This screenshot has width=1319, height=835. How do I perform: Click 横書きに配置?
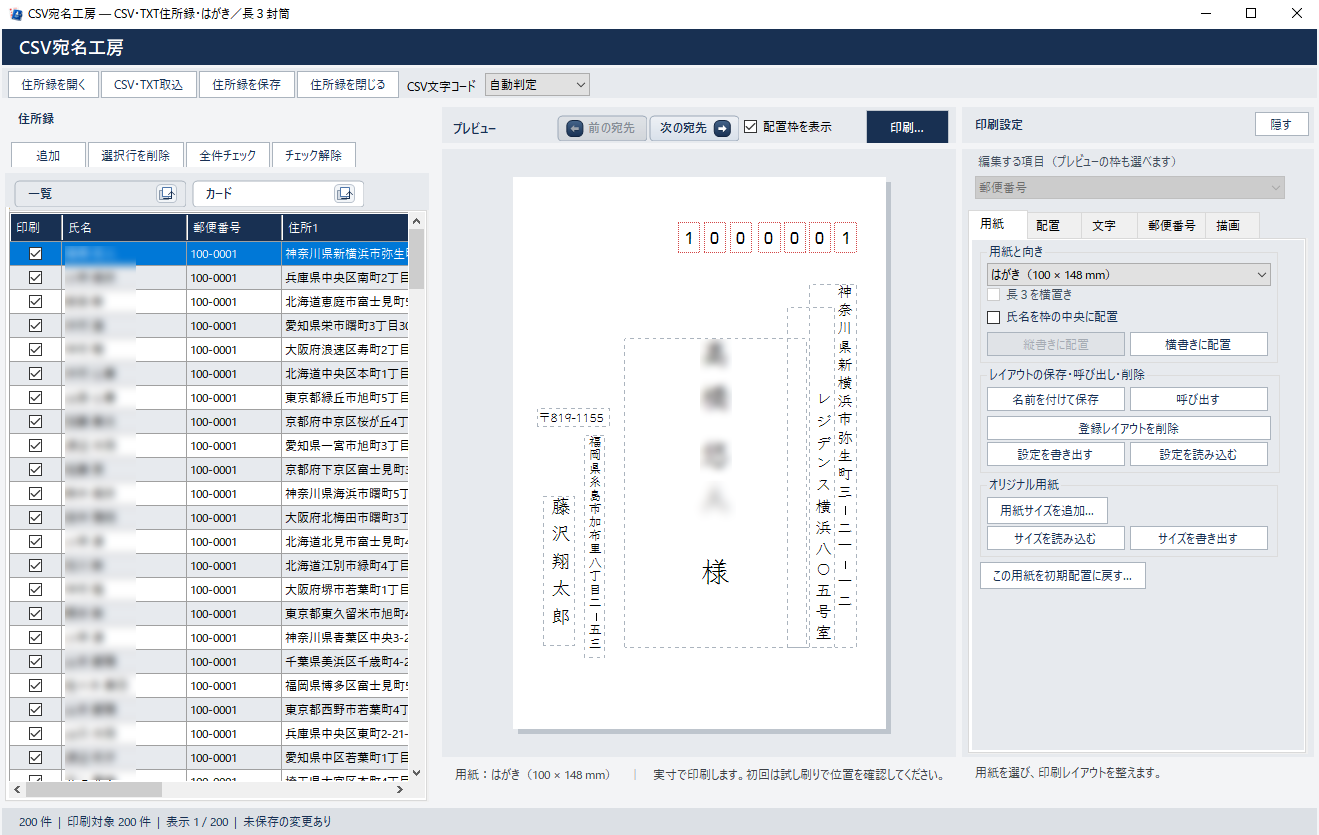[1199, 344]
